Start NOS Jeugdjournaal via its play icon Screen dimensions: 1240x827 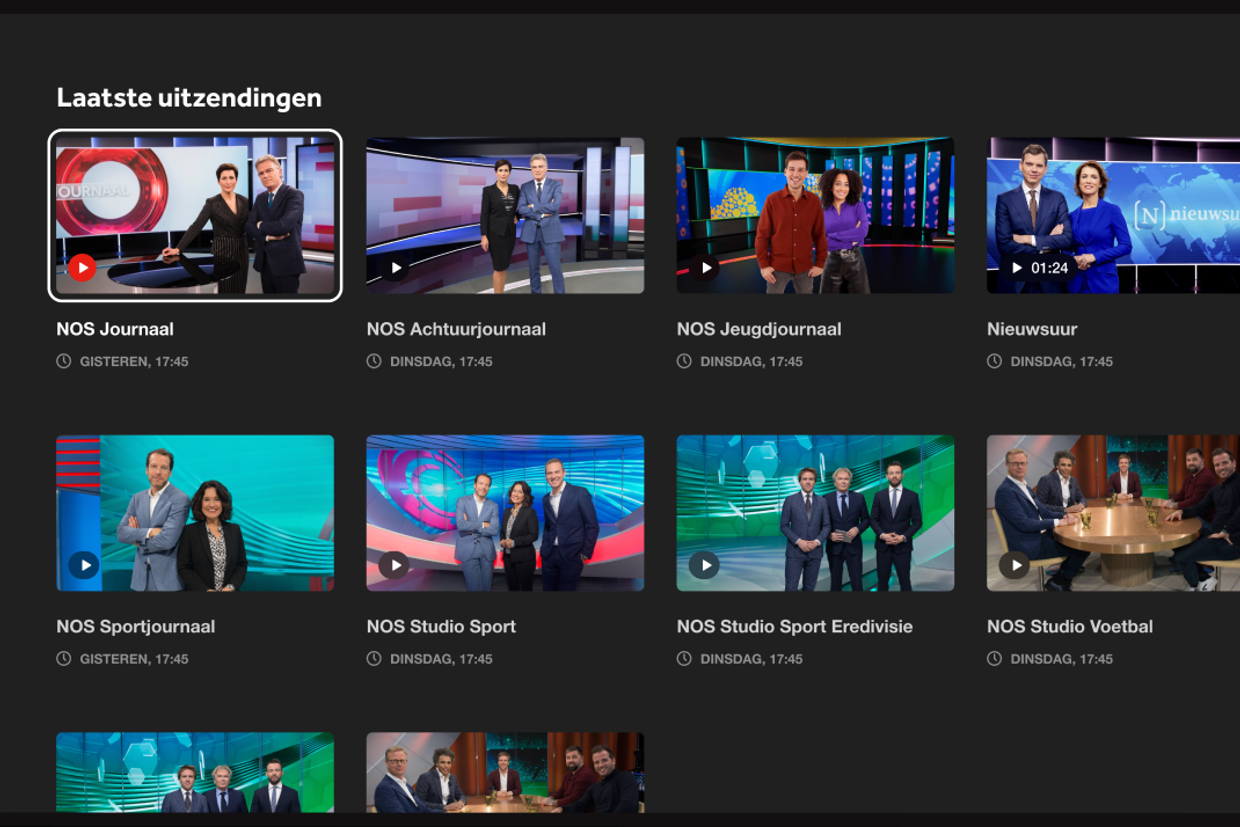(705, 268)
